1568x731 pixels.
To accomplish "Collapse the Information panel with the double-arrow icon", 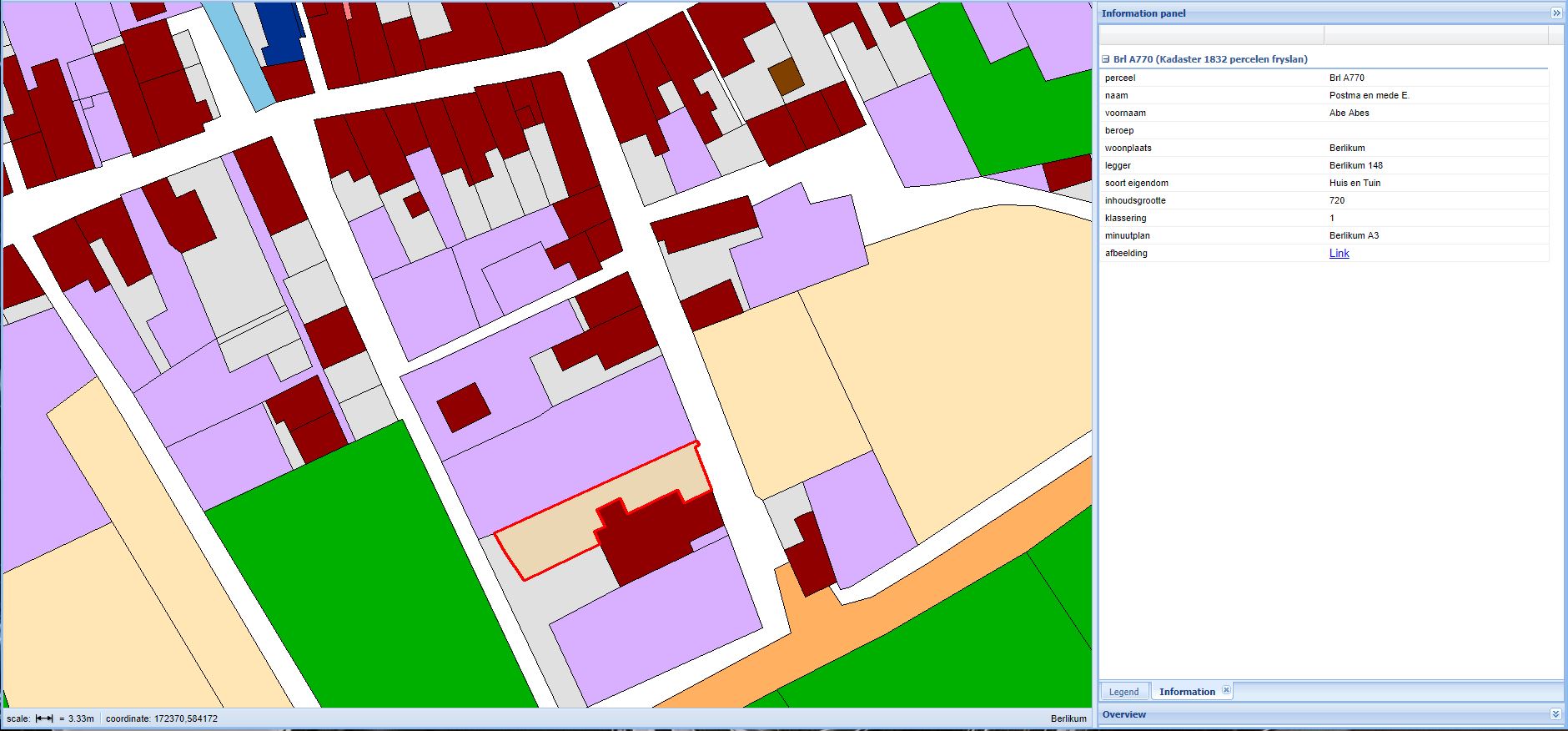I will click(1555, 13).
